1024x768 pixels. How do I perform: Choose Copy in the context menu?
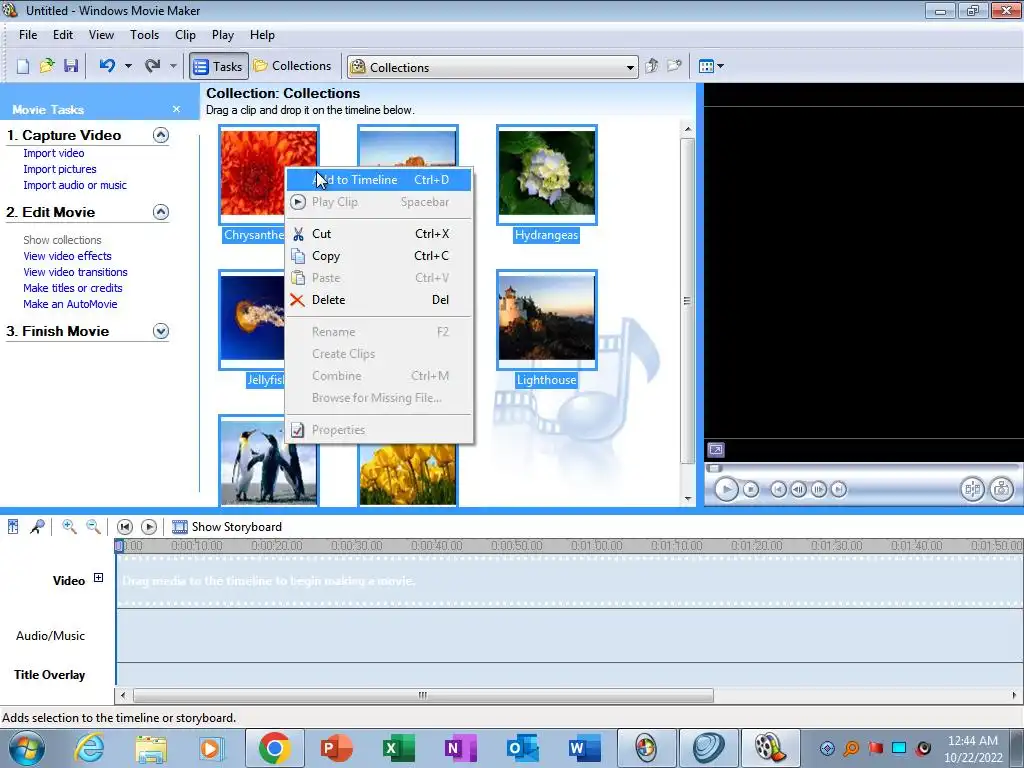tap(379, 256)
